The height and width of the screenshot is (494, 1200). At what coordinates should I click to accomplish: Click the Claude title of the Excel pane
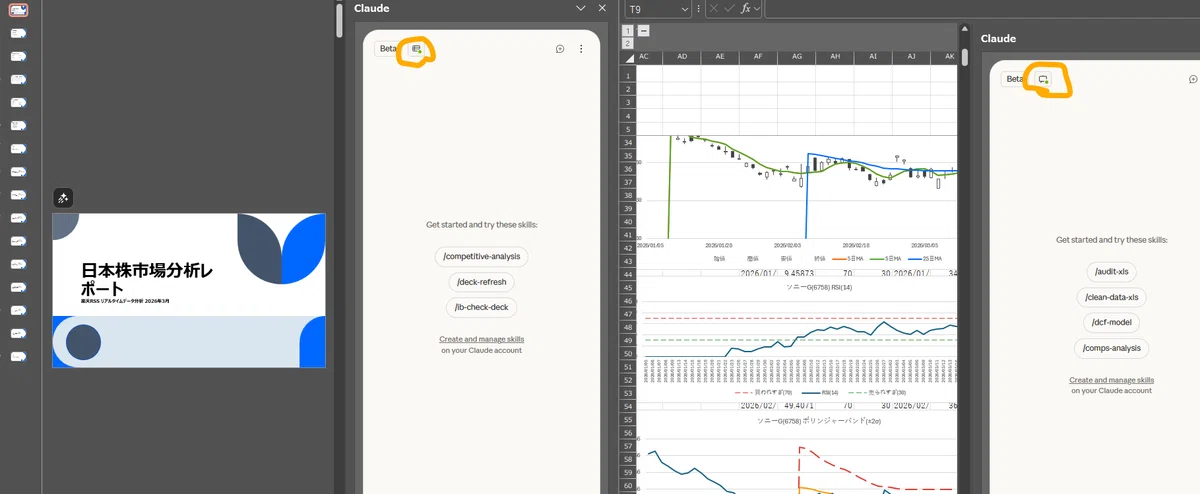coord(998,38)
